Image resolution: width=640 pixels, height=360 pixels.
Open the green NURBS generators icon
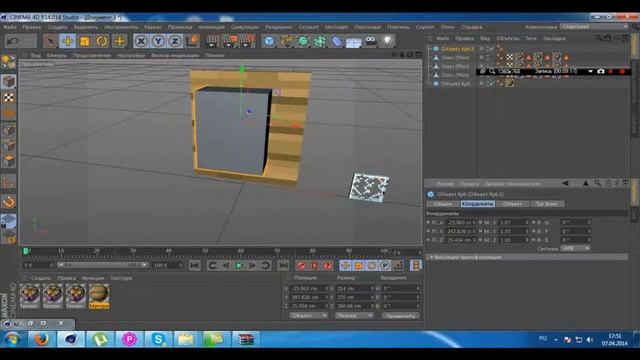pyautogui.click(x=303, y=41)
